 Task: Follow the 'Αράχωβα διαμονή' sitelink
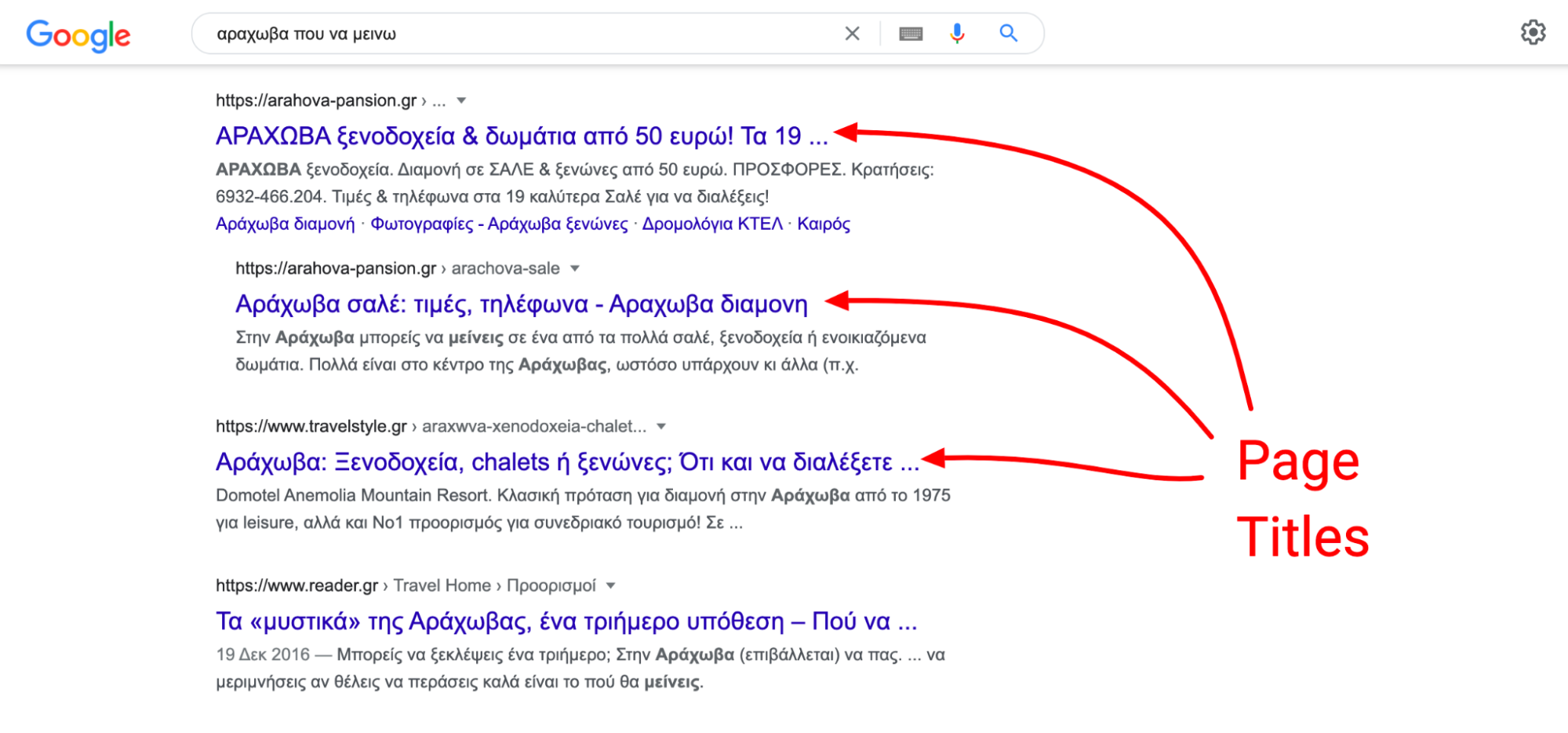[x=286, y=224]
